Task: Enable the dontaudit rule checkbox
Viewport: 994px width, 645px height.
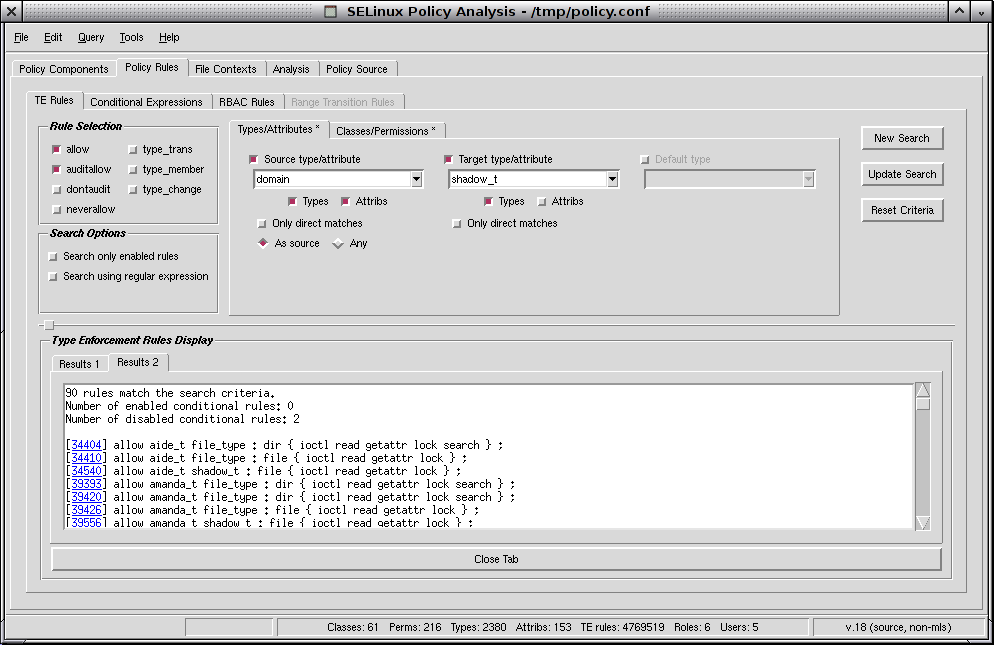Action: pyautogui.click(x=56, y=190)
